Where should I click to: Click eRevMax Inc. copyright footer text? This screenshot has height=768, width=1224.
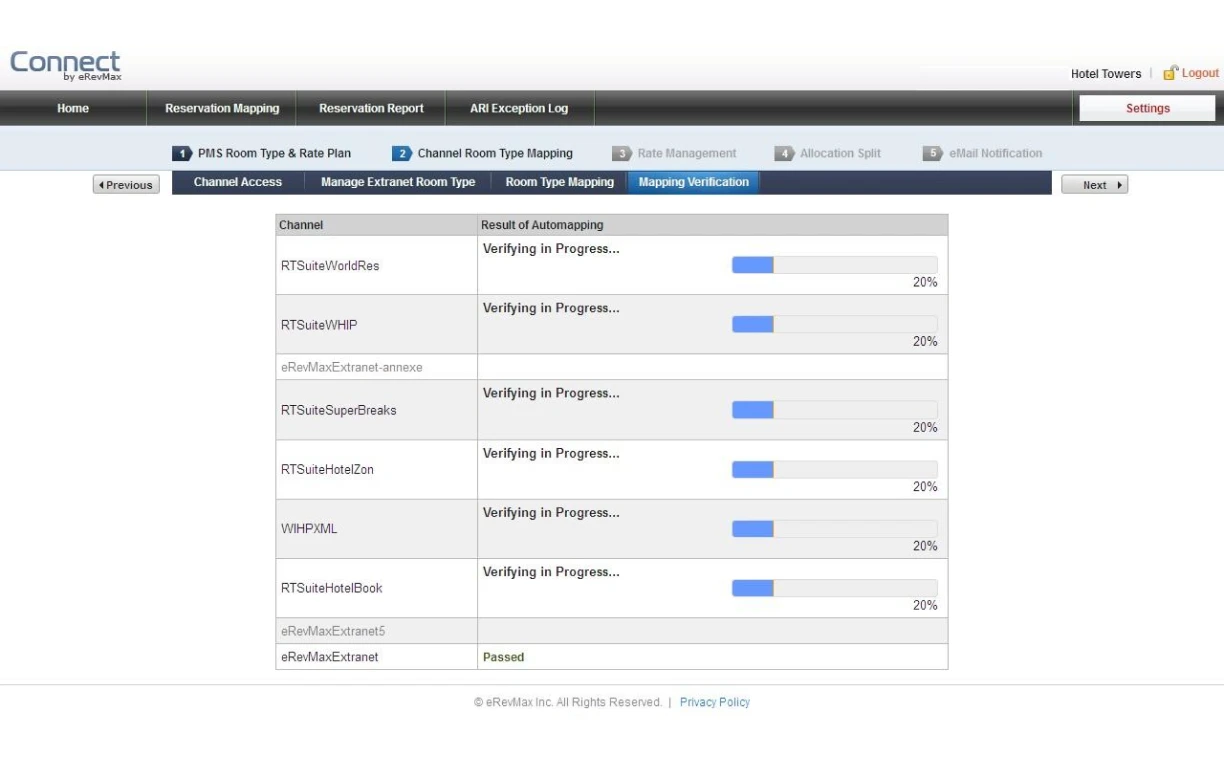tap(567, 702)
